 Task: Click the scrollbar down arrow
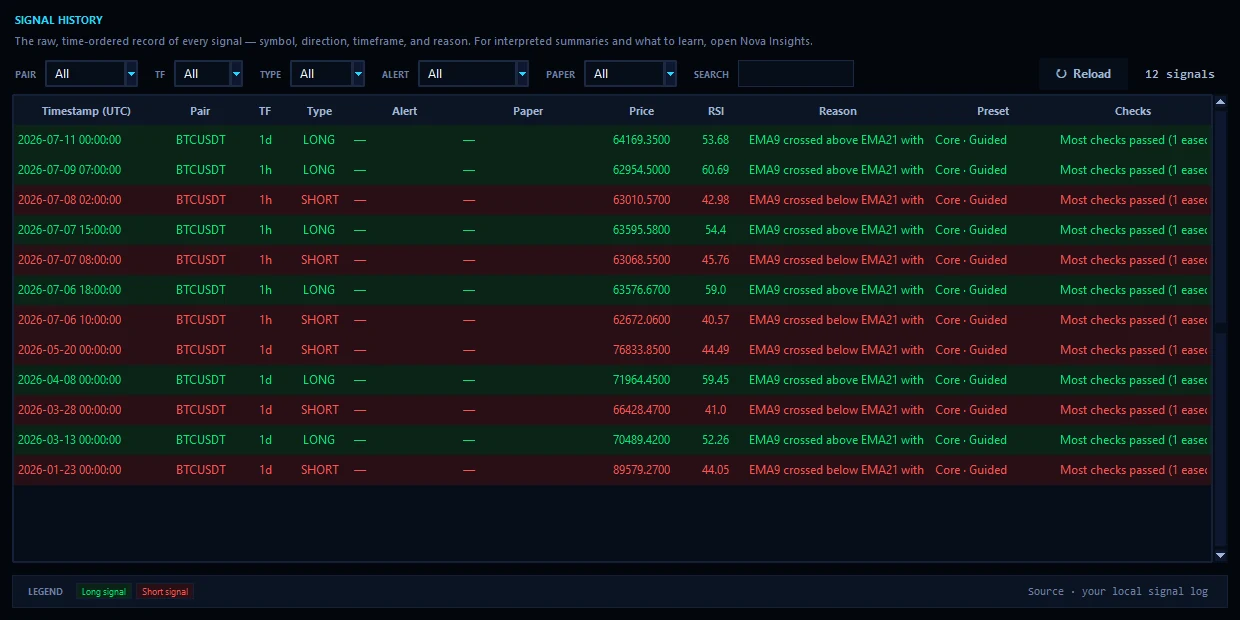click(1220, 555)
